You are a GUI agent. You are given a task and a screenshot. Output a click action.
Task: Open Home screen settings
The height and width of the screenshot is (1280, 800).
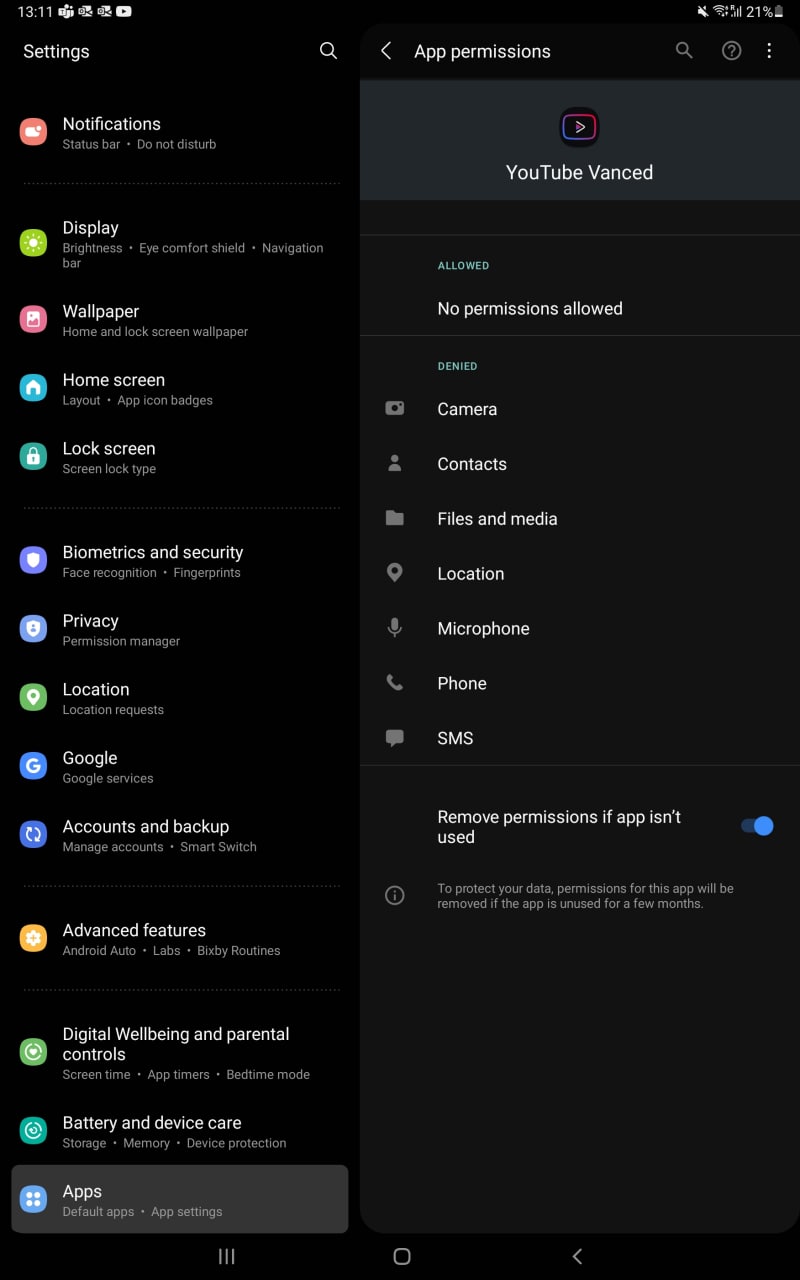point(180,389)
